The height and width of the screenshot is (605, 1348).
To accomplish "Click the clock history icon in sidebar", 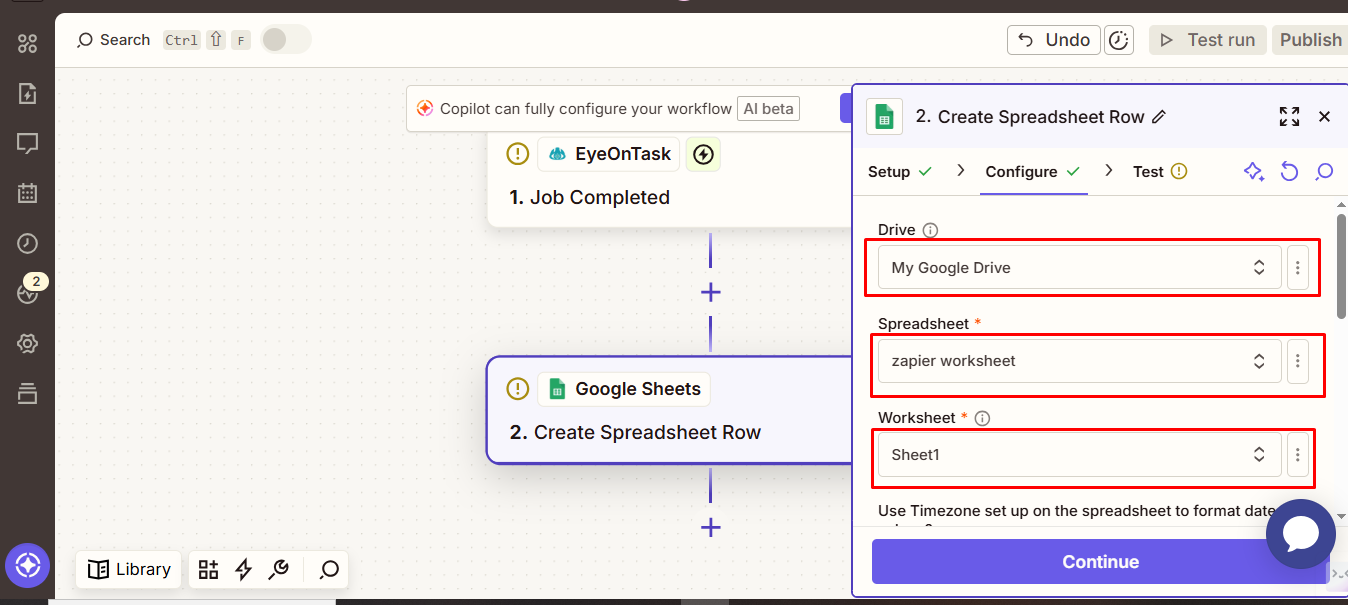I will pyautogui.click(x=27, y=243).
